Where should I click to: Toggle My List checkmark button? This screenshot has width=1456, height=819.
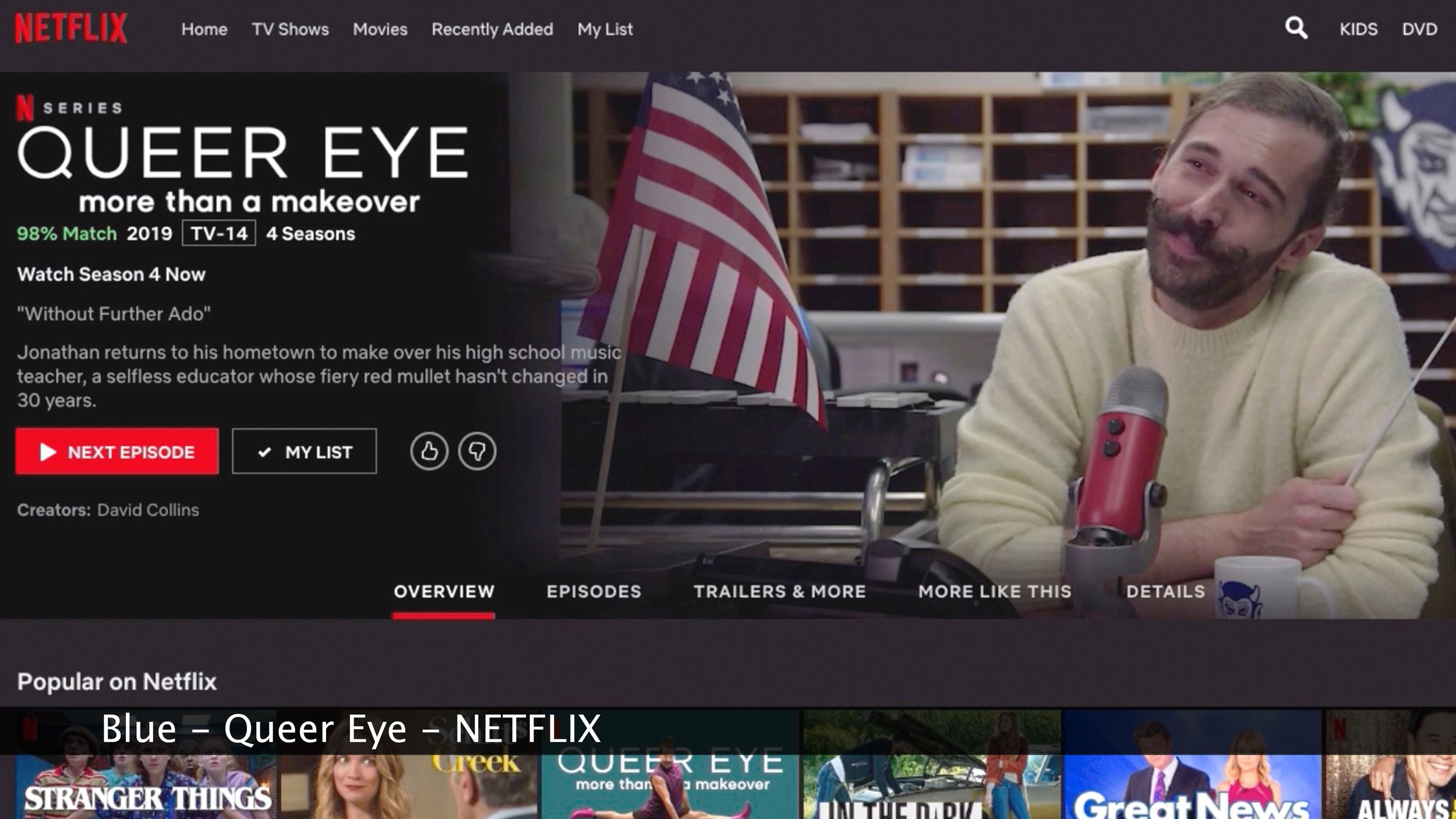click(304, 451)
